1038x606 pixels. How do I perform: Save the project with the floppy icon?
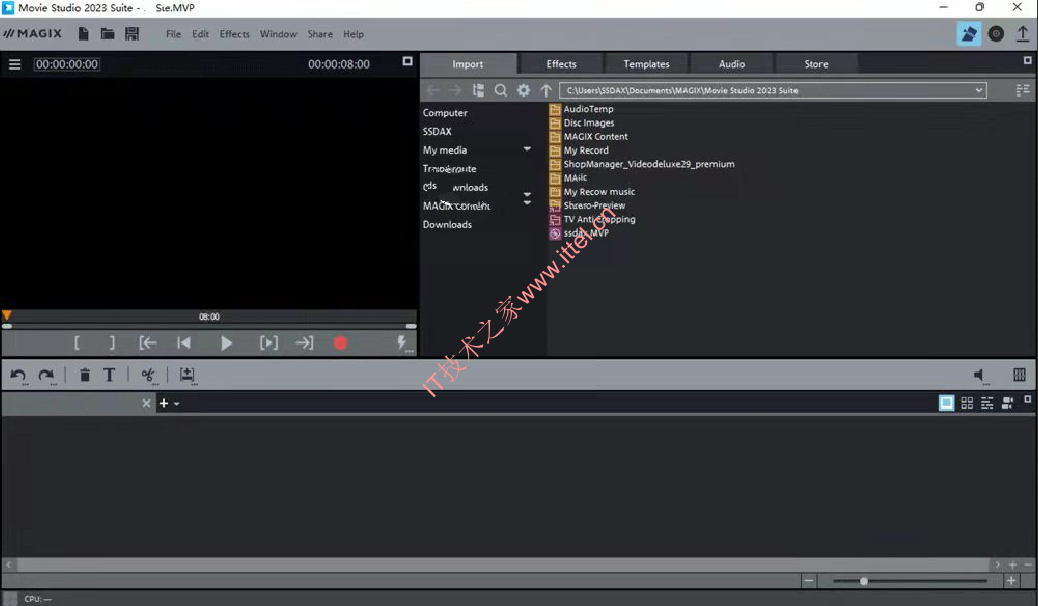[132, 34]
